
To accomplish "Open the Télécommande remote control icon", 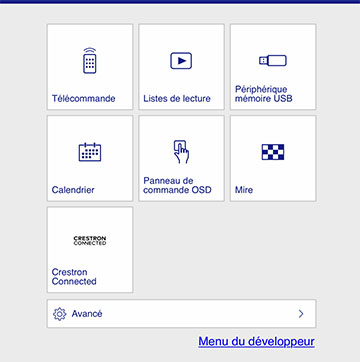I will [x=90, y=60].
